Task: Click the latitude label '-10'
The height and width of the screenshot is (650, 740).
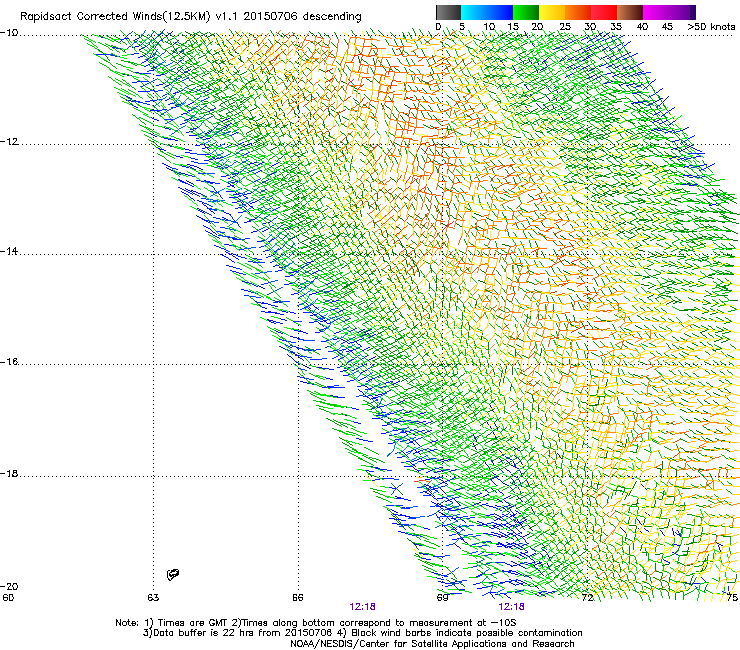Action: pos(9,32)
